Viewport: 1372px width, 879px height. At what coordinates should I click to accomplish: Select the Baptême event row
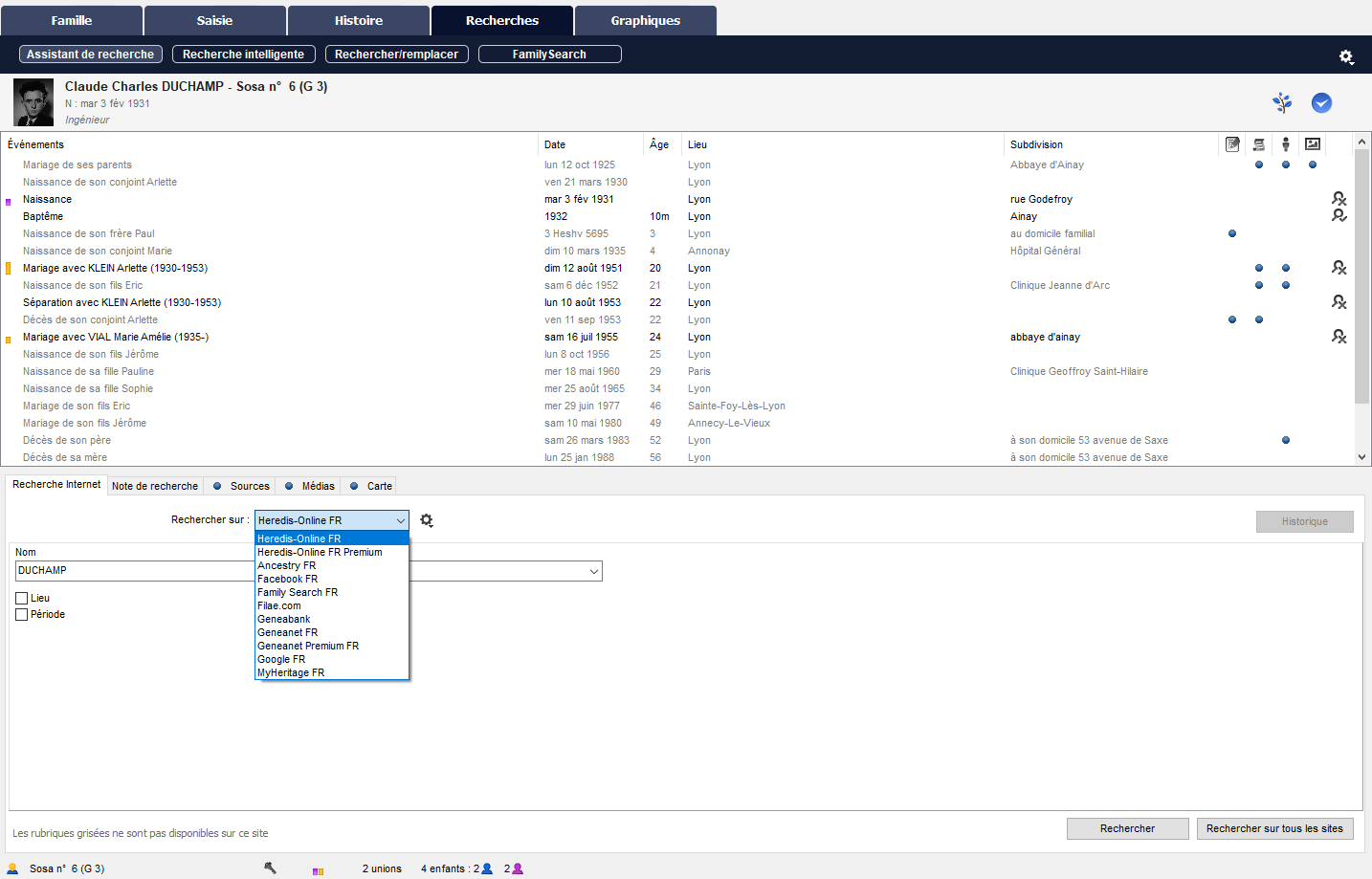(677, 216)
